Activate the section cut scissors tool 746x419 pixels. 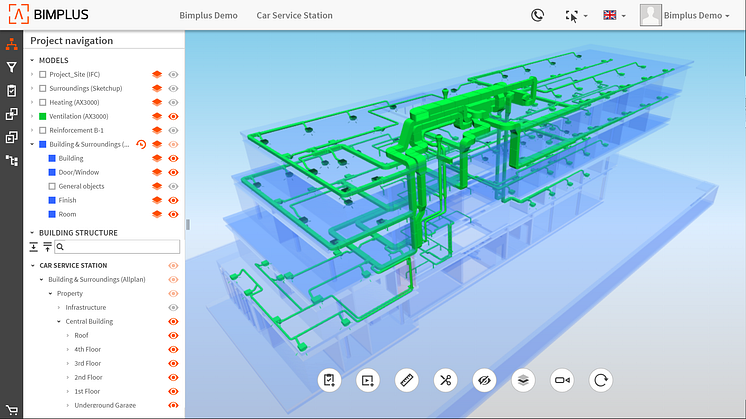(445, 380)
